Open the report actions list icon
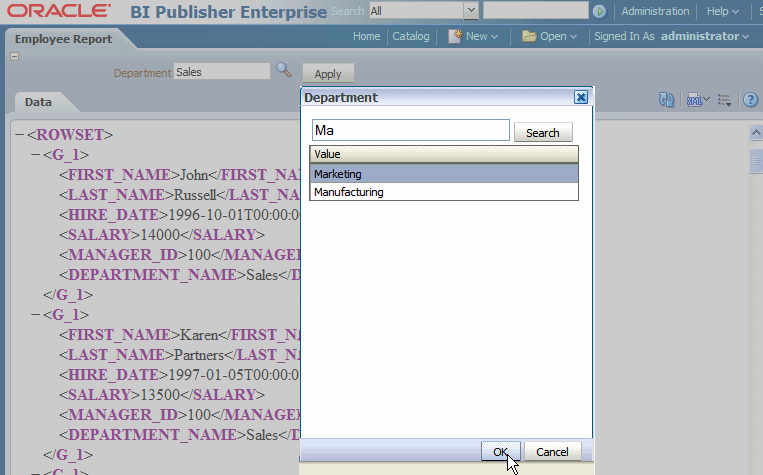 [725, 100]
